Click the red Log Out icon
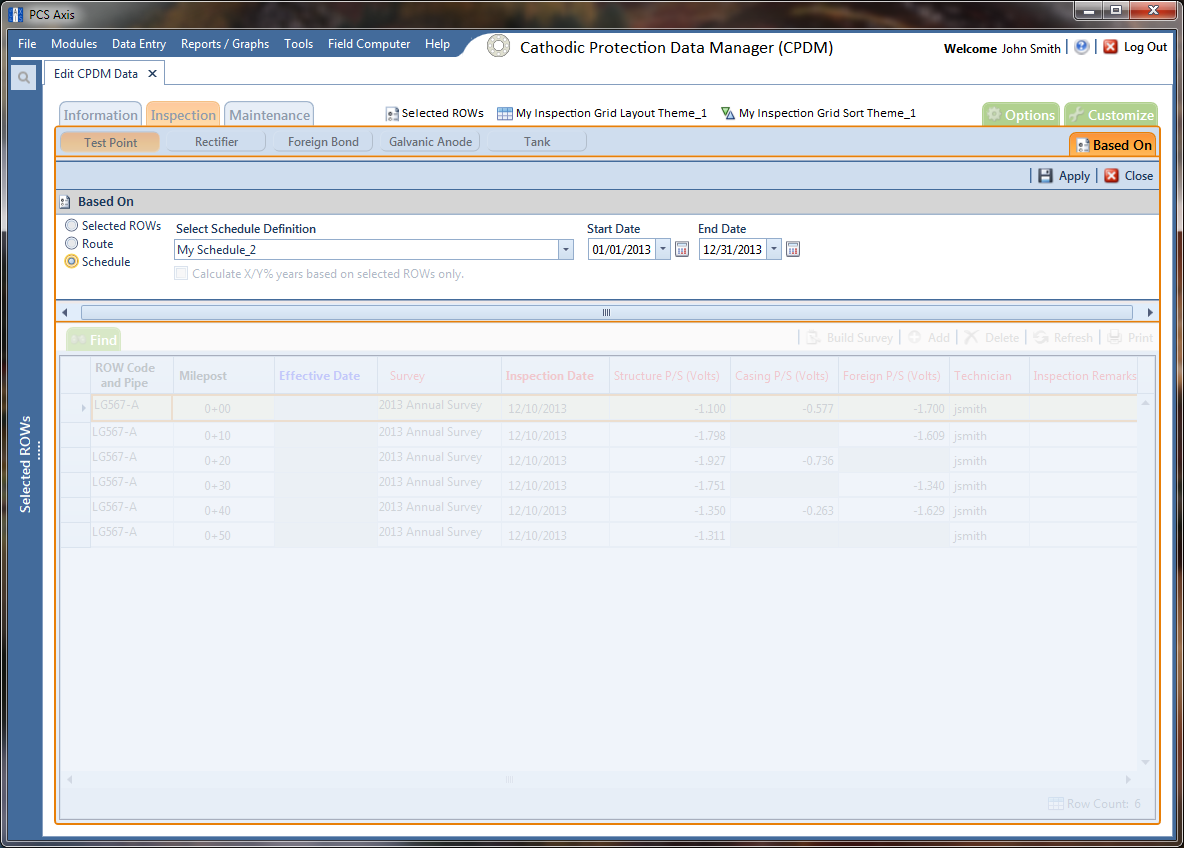 (1110, 47)
